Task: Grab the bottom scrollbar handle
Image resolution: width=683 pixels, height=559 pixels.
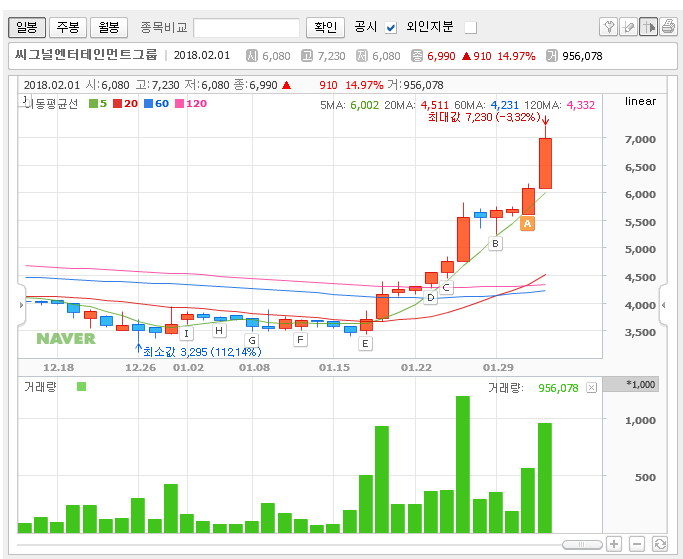Action: click(x=582, y=545)
